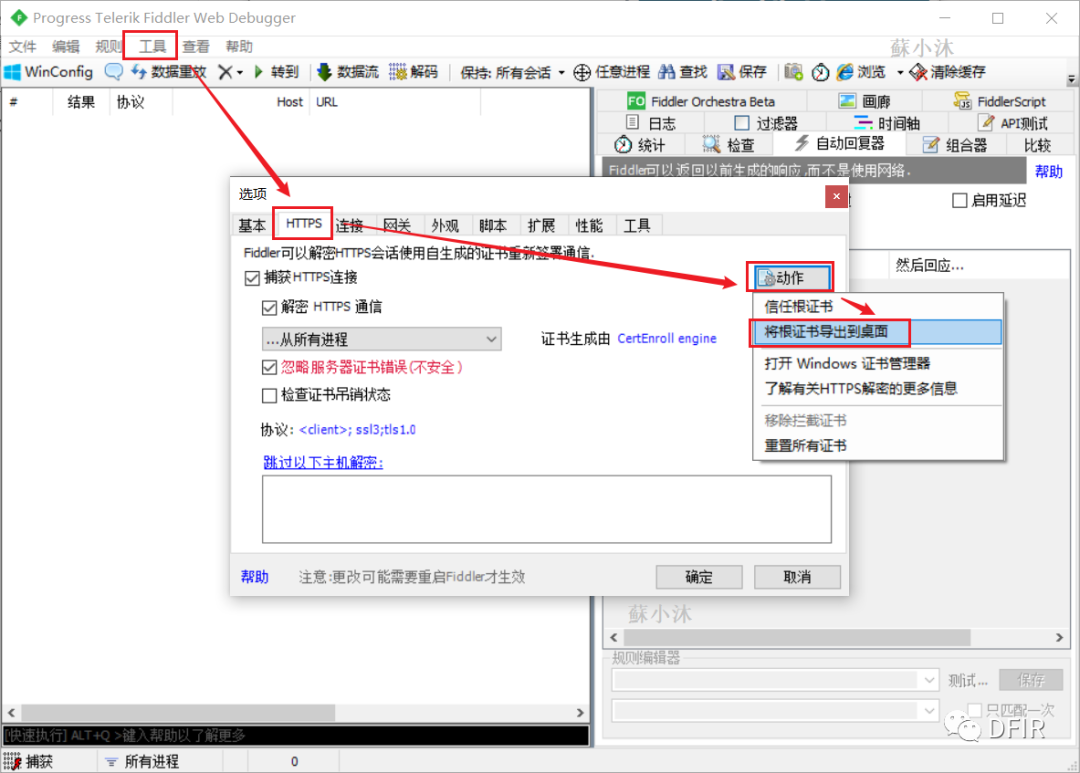Open the Edit (编辑) menu
1080x773 pixels.
(x=65, y=46)
